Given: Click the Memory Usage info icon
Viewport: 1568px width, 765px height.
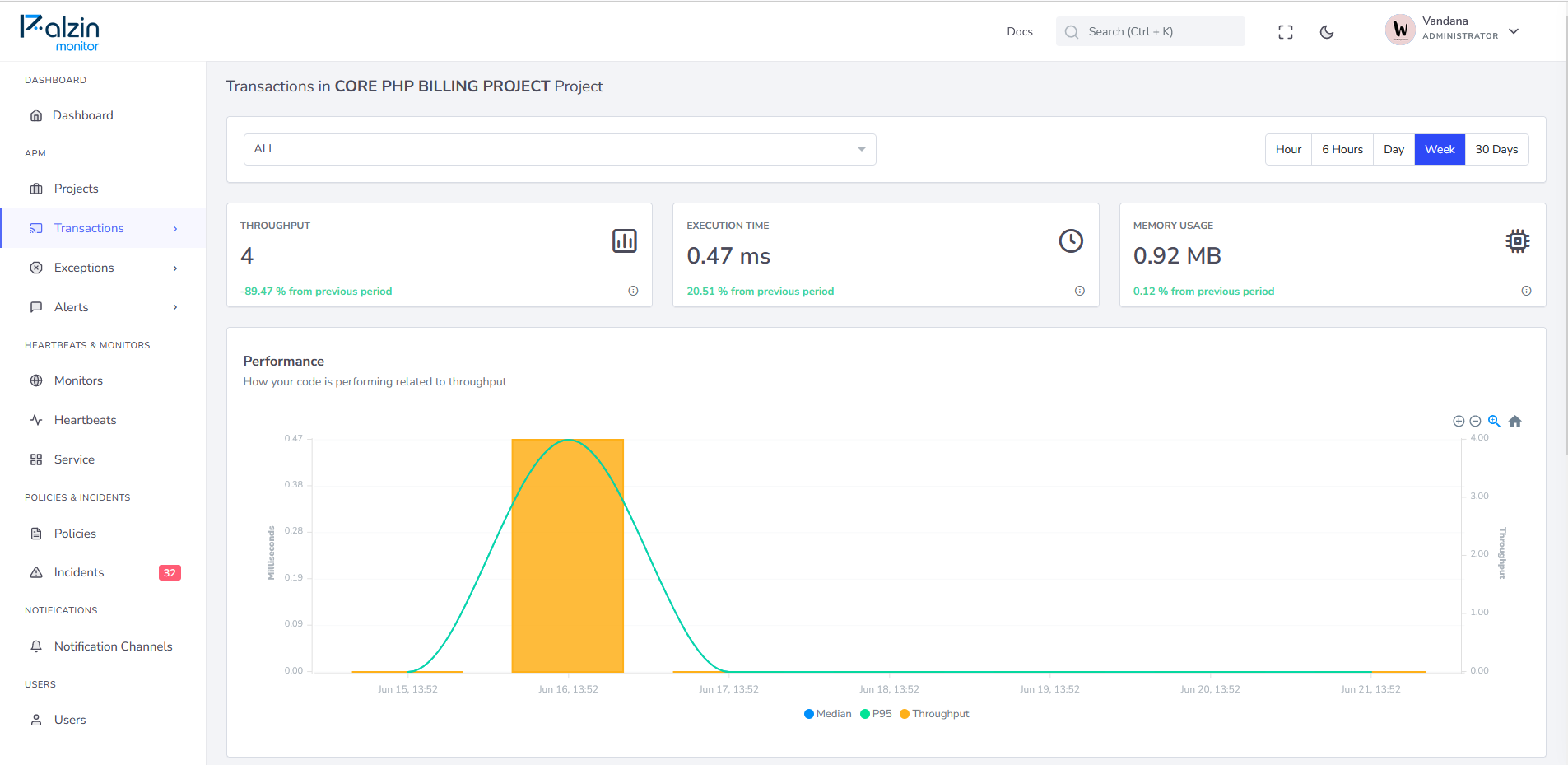Looking at the screenshot, I should point(1526,291).
